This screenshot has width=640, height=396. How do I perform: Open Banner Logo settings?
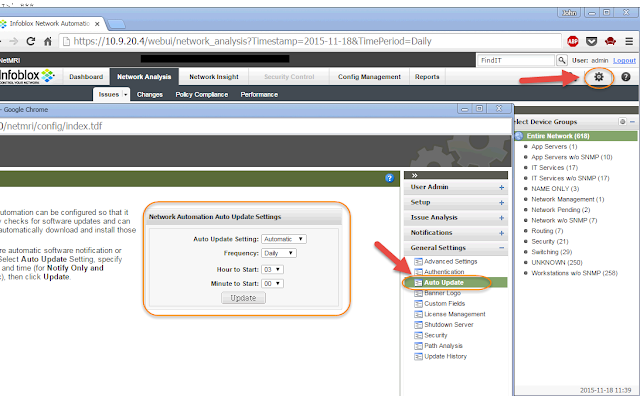pos(442,293)
